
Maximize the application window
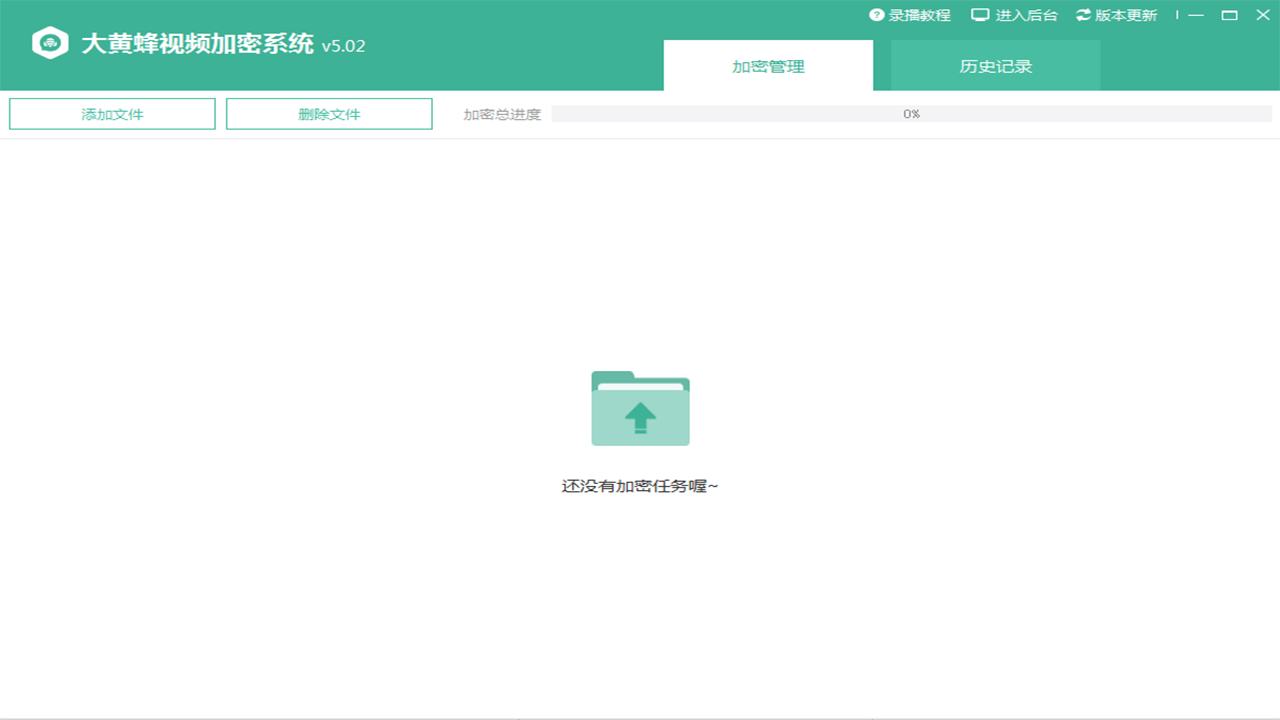[1228, 15]
